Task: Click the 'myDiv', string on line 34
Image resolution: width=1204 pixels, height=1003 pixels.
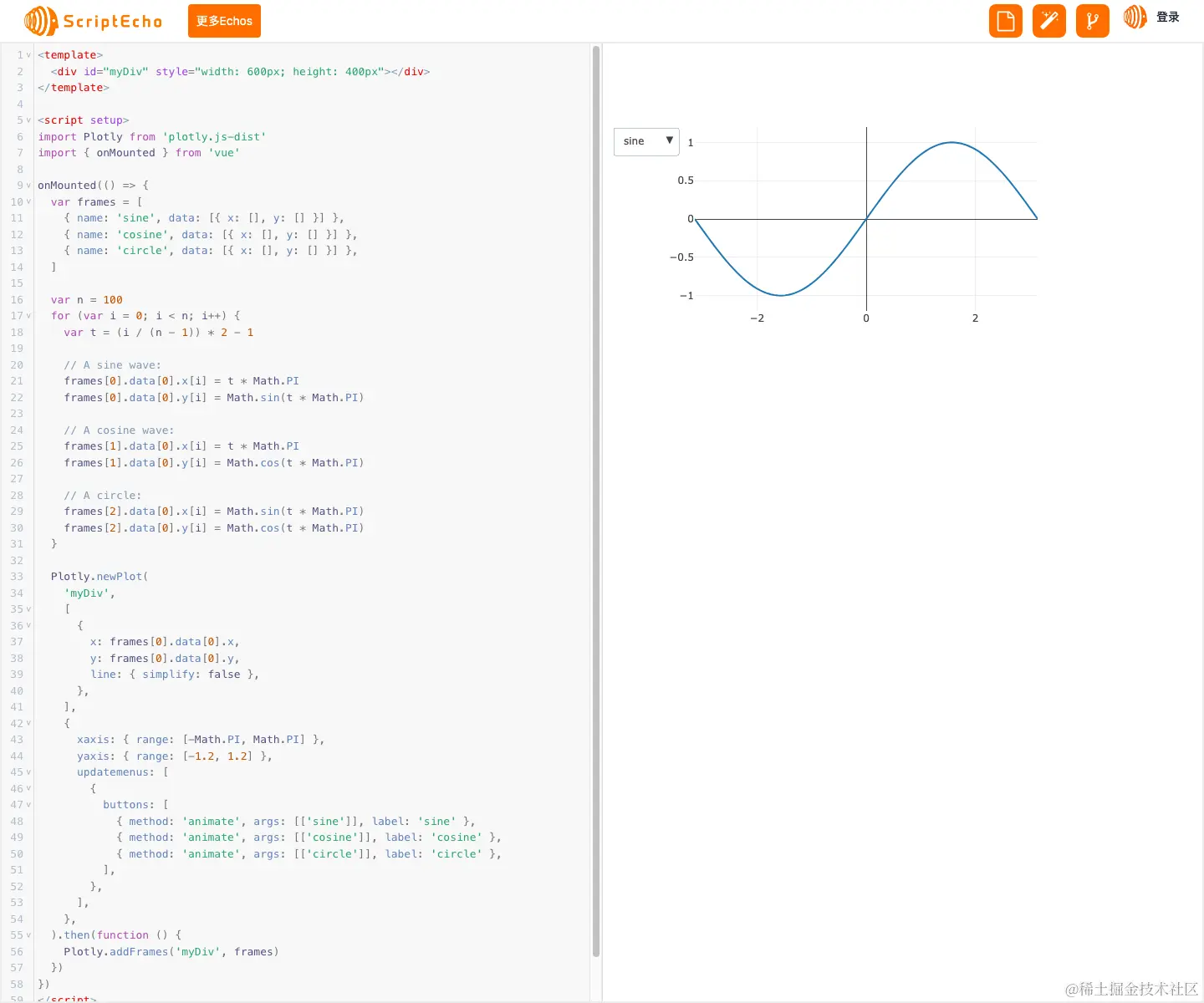Action: click(x=90, y=593)
